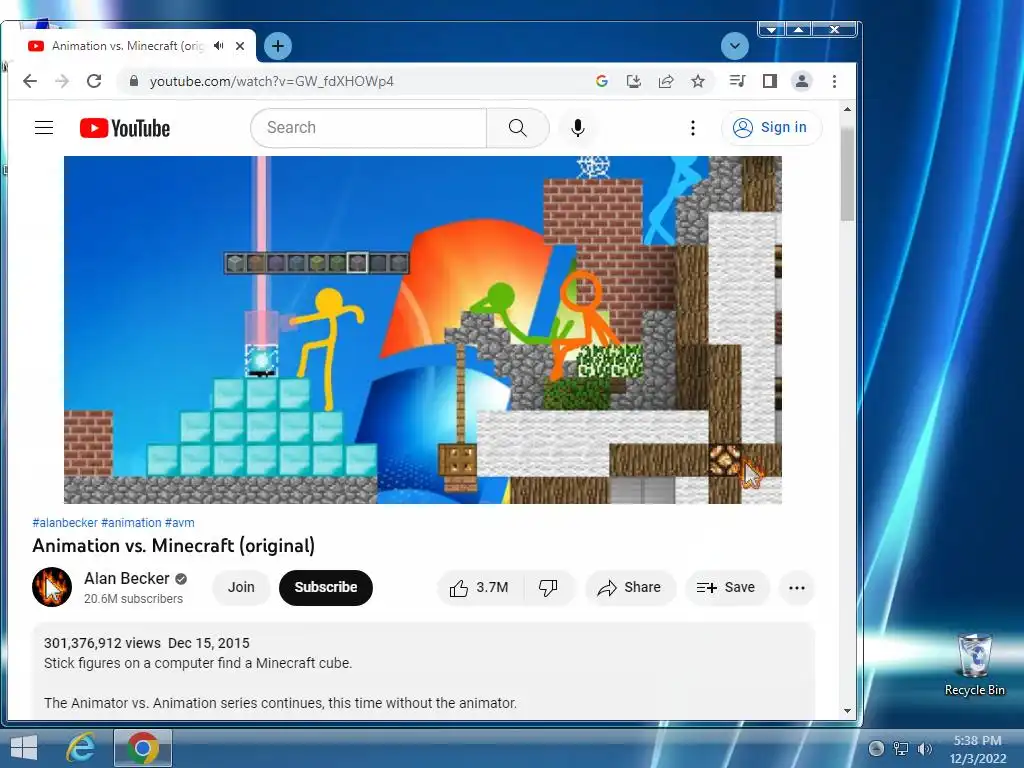Dislike the video with the thumbs down

(548, 587)
